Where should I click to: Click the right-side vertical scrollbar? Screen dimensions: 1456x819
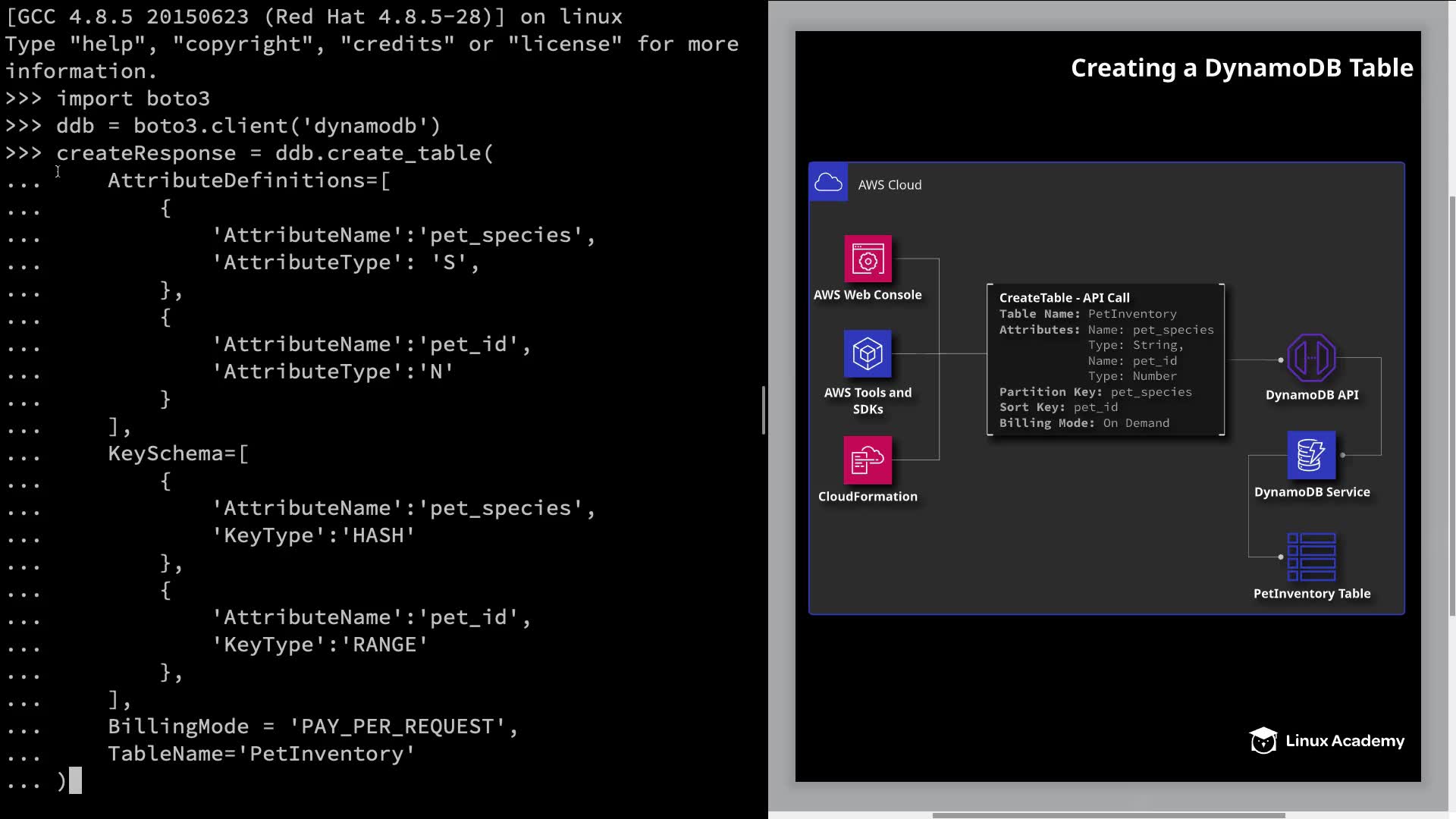[x=1451, y=406]
